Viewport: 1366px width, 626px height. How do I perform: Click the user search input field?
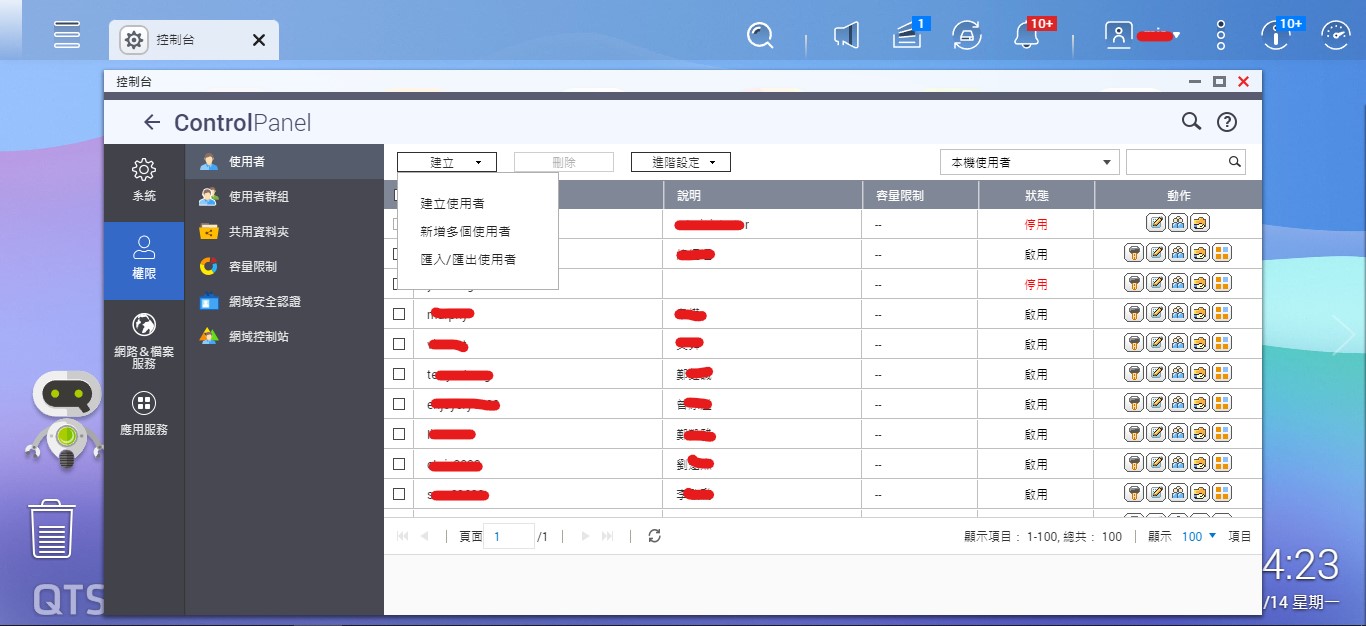1176,162
